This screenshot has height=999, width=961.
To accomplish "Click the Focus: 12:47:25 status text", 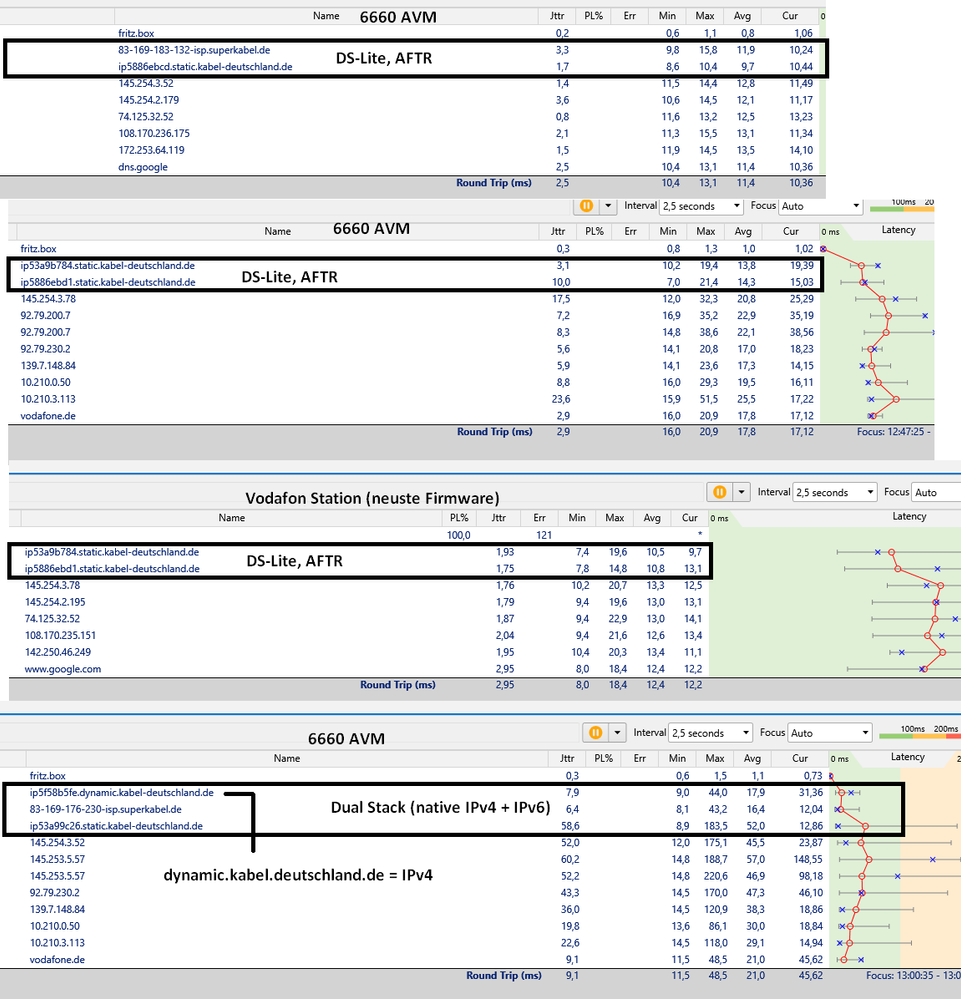I will (893, 431).
